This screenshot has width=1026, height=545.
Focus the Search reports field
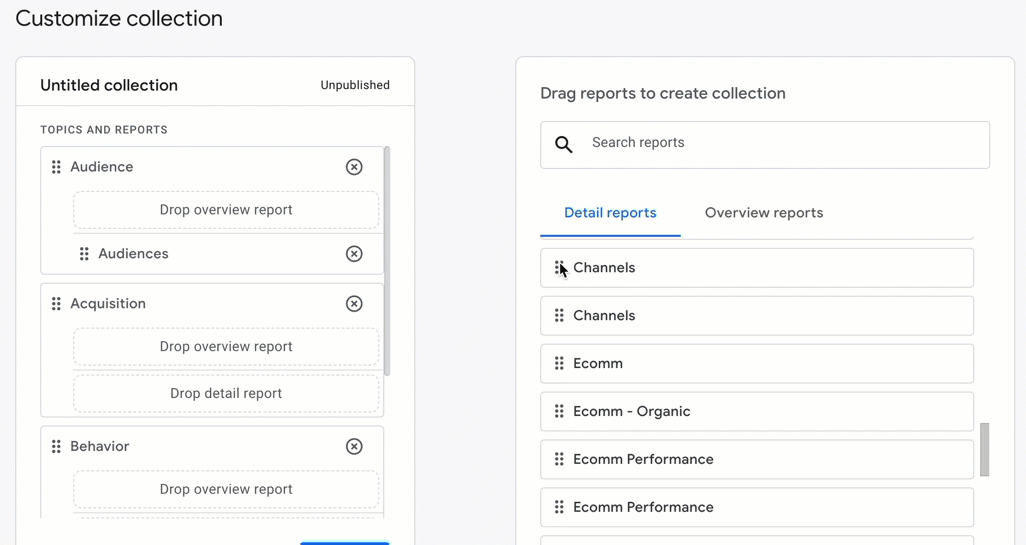(x=765, y=145)
